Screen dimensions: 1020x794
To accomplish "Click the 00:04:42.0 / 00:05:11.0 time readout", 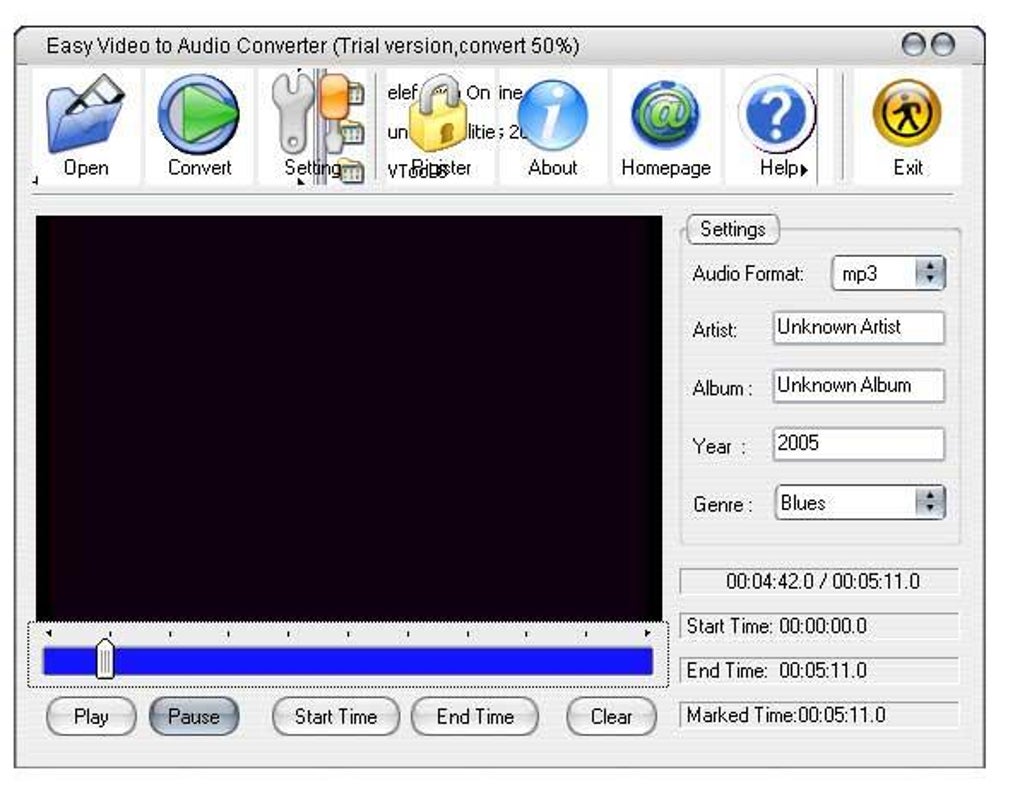I will click(x=820, y=581).
